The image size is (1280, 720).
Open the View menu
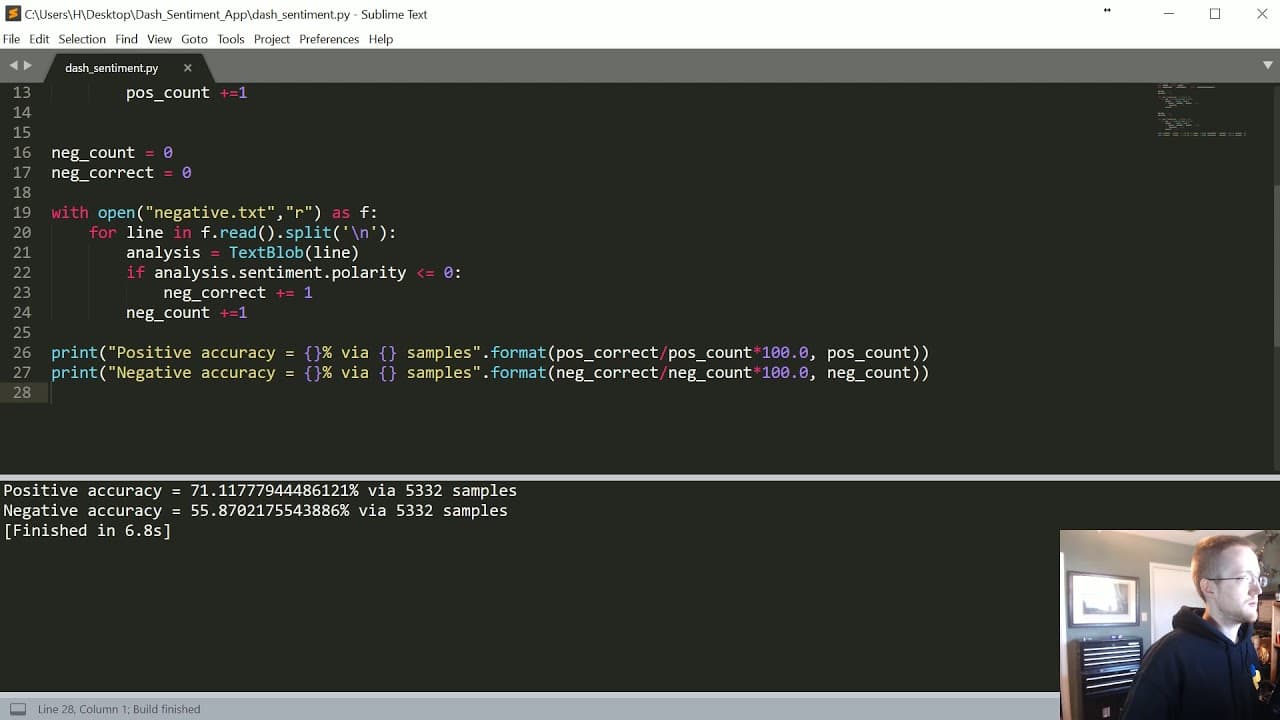(x=159, y=39)
